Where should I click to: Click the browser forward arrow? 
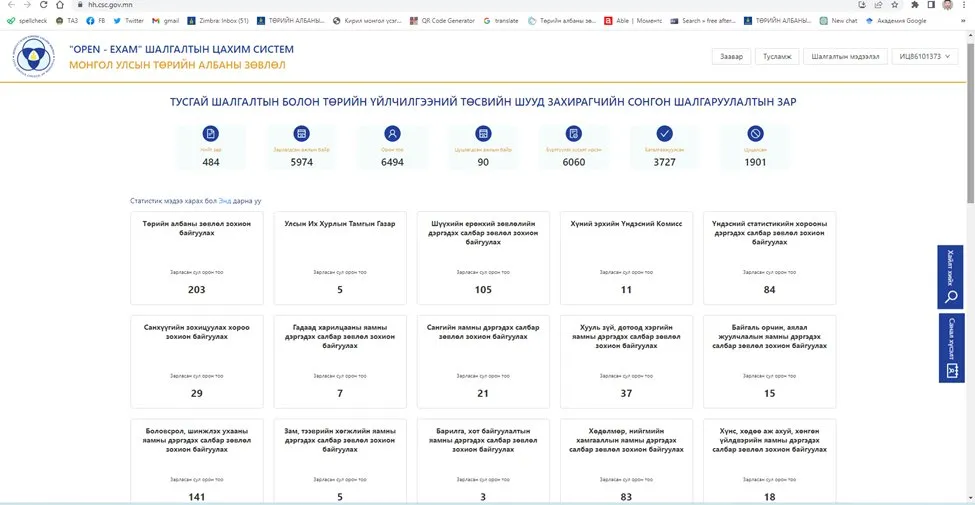[x=27, y=4]
